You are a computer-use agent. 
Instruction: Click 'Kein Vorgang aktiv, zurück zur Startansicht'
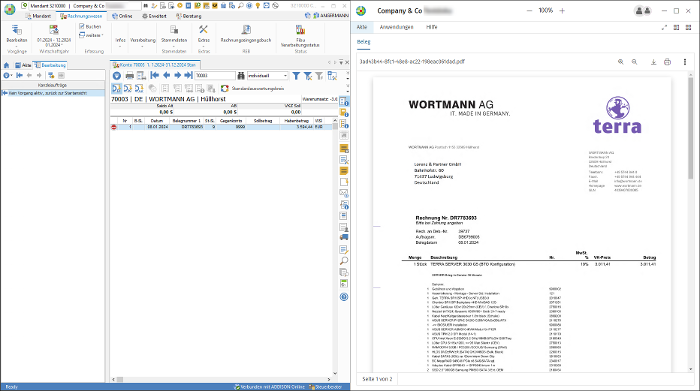pyautogui.click(x=48, y=93)
